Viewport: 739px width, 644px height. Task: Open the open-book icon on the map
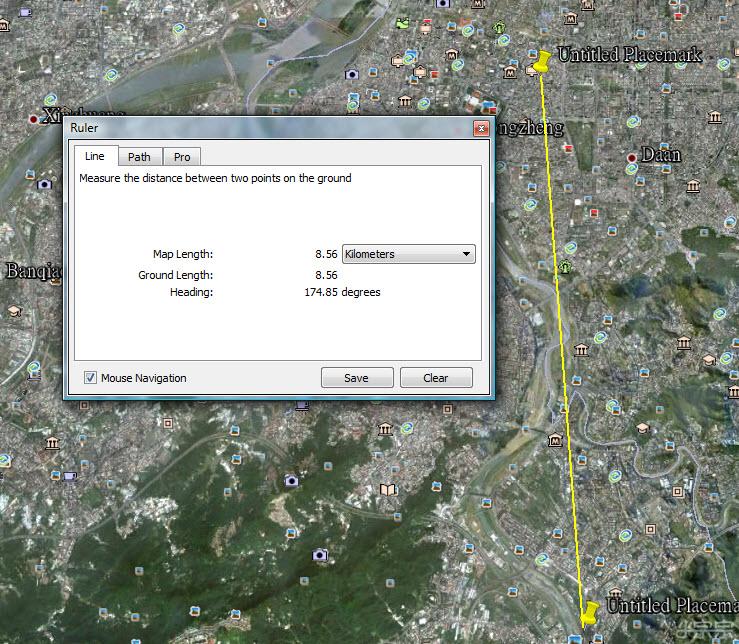[x=387, y=490]
